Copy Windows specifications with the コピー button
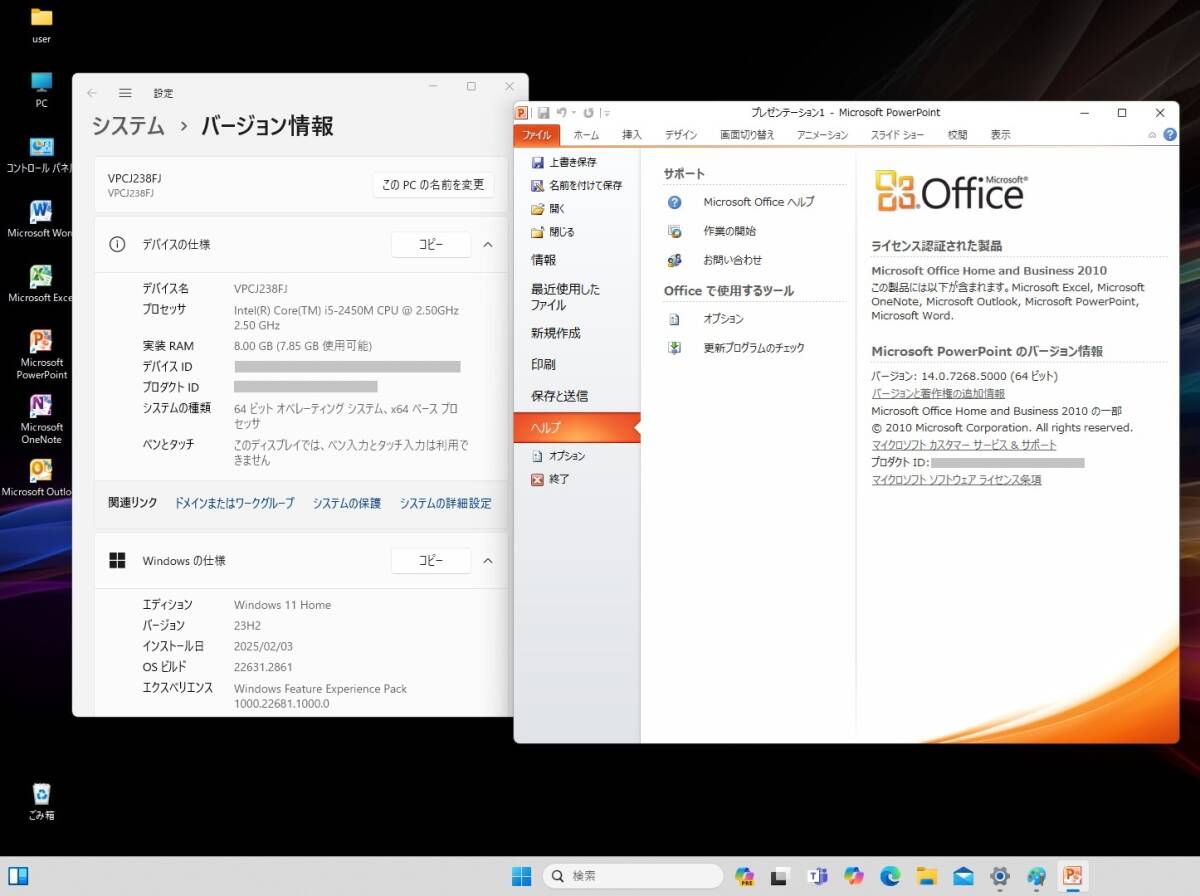 tap(430, 561)
